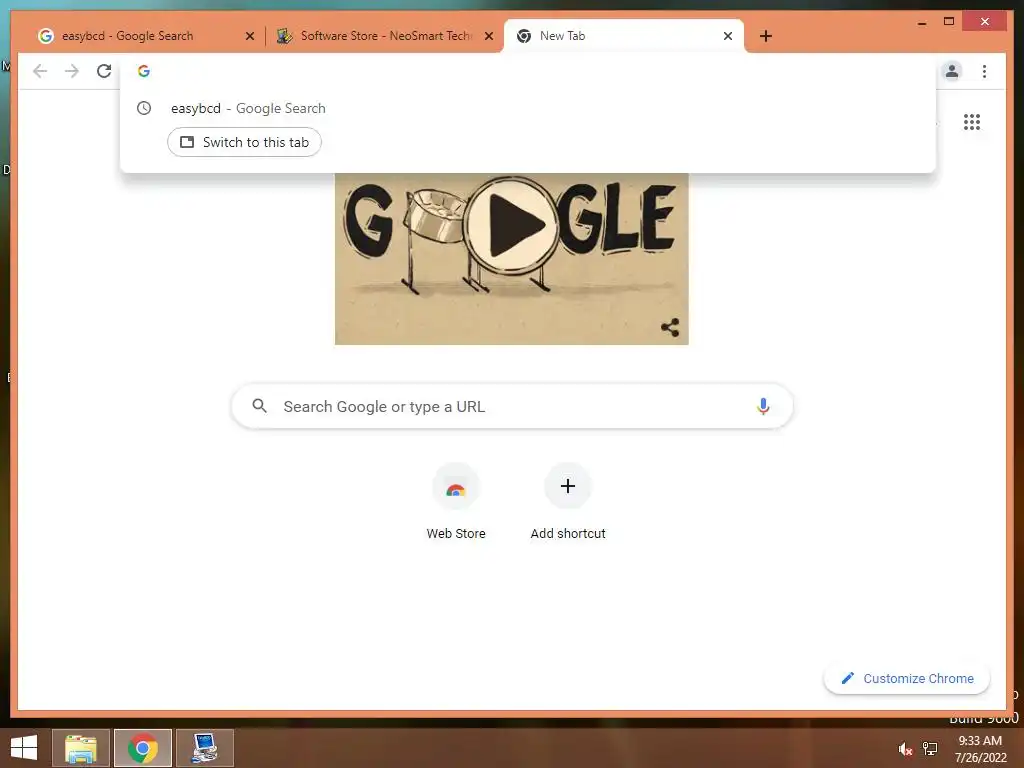
Task: Click the clock history icon beside easybcd
Action: point(144,108)
